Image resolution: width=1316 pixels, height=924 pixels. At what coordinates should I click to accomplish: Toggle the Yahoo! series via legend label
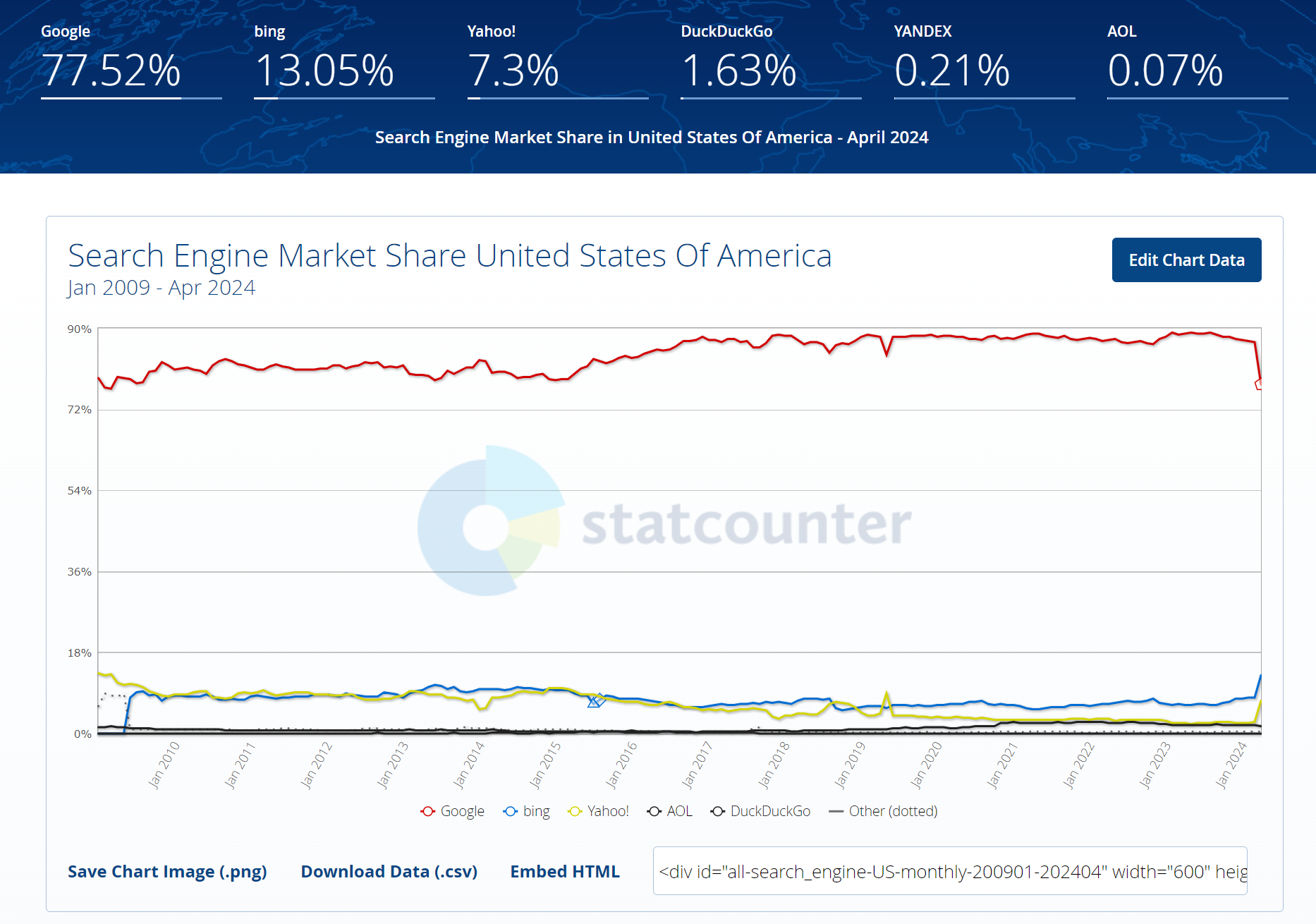(608, 811)
